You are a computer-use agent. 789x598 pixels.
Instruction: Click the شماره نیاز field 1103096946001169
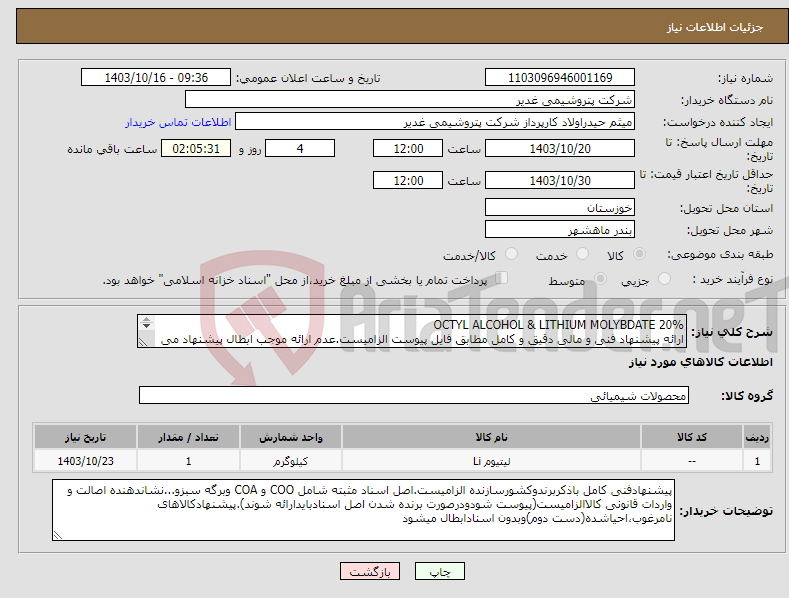click(x=560, y=78)
